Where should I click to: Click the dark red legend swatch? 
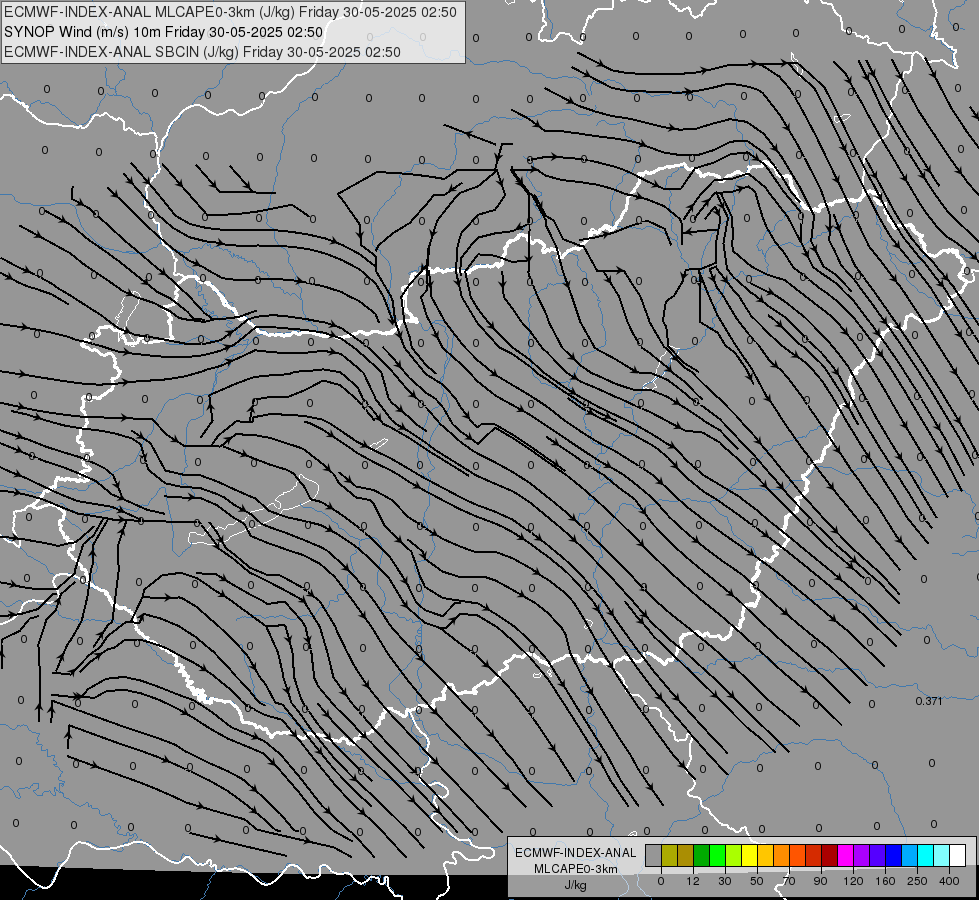click(829, 855)
